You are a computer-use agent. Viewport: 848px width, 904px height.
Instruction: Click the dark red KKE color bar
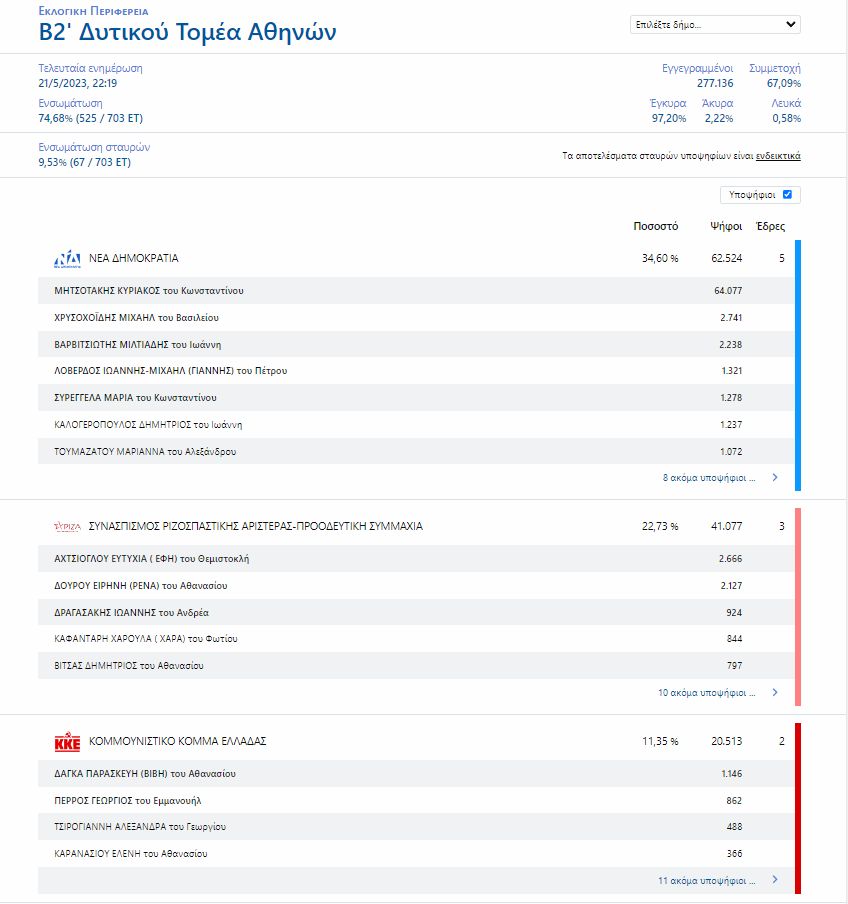[x=798, y=808]
